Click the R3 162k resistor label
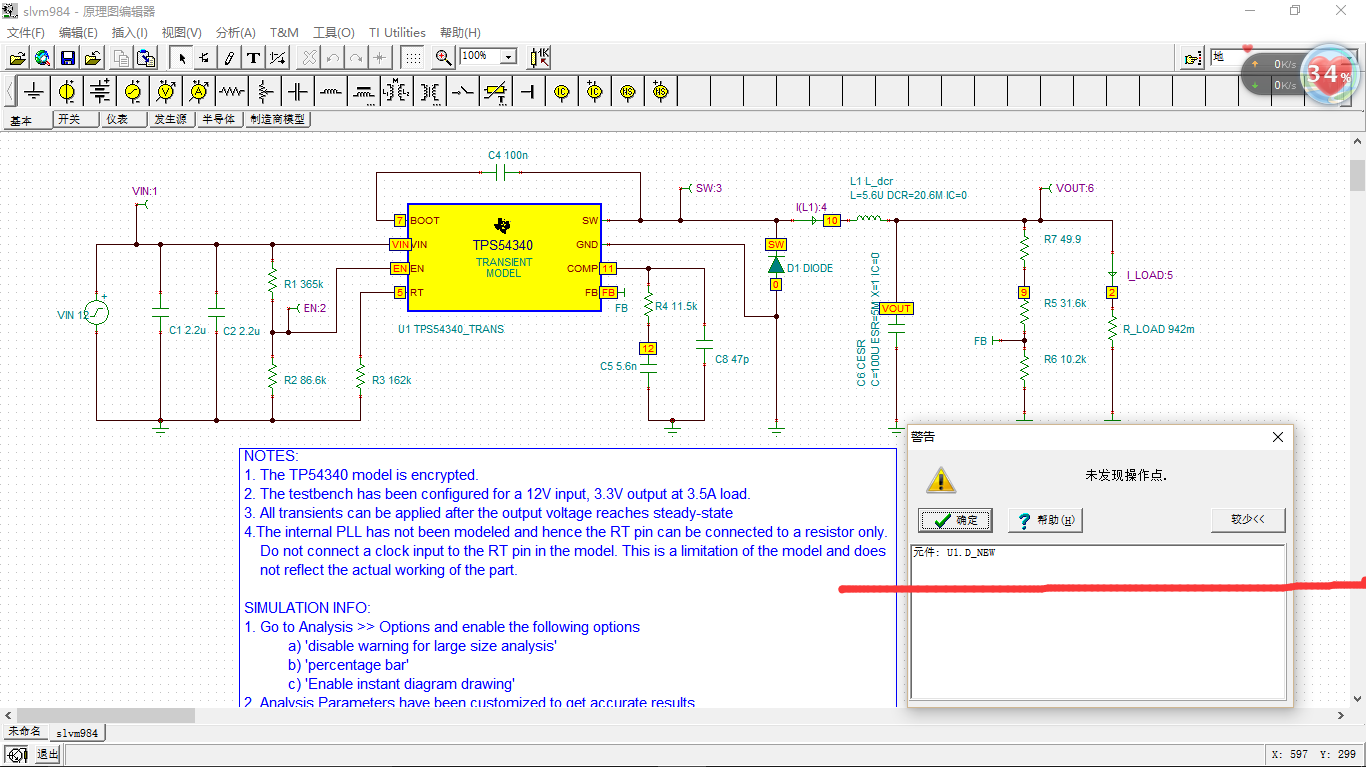Viewport: 1366px width, 767px height. pos(391,380)
